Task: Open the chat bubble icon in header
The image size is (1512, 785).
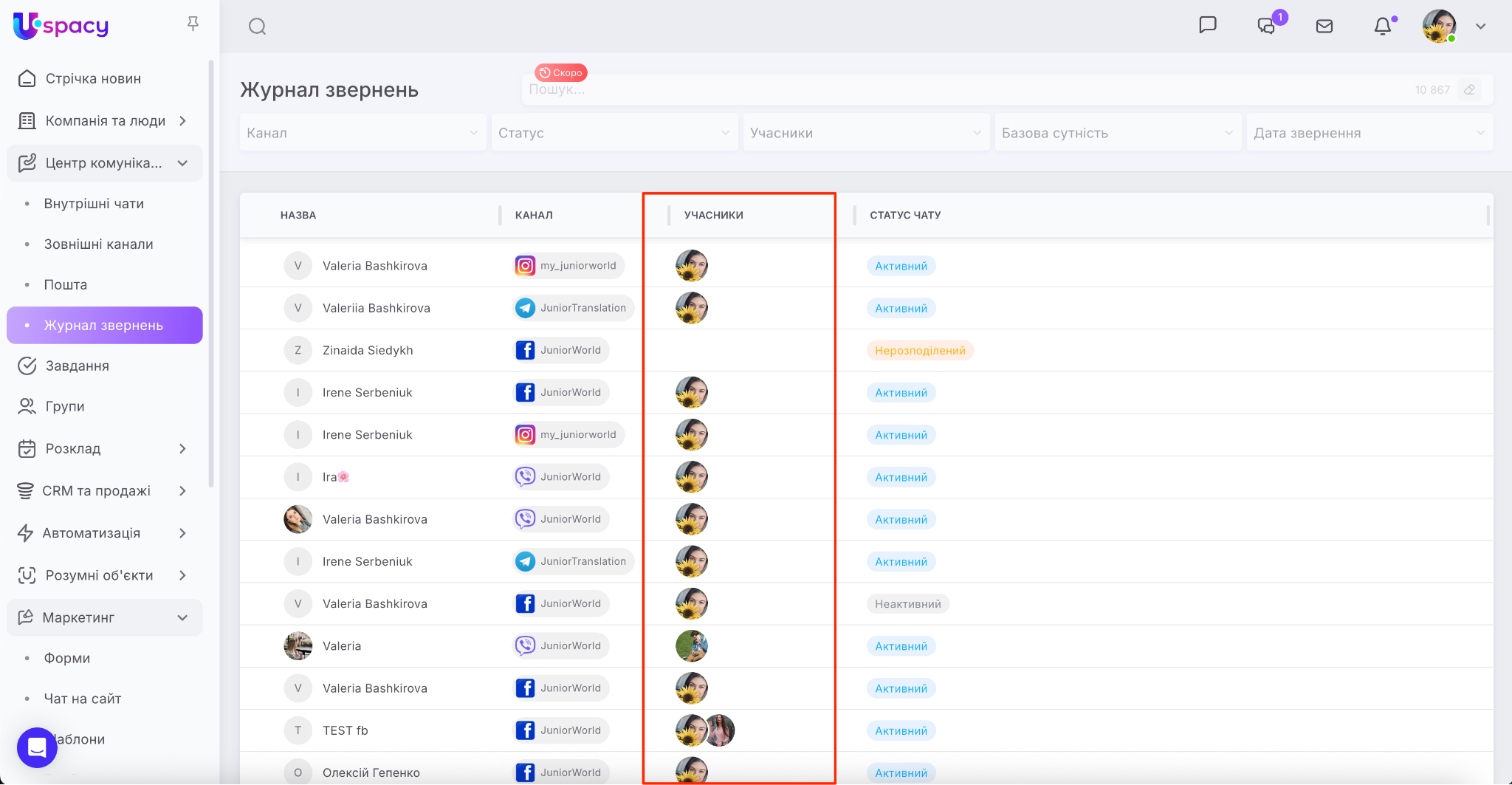Action: [1207, 25]
